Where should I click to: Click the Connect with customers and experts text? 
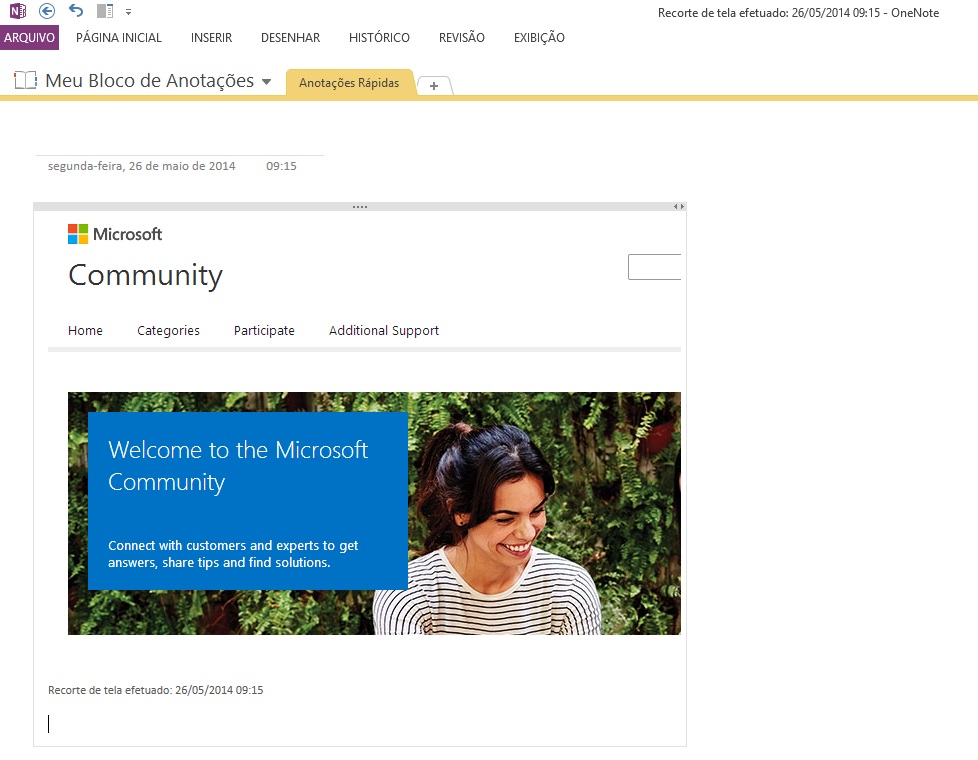(x=233, y=554)
